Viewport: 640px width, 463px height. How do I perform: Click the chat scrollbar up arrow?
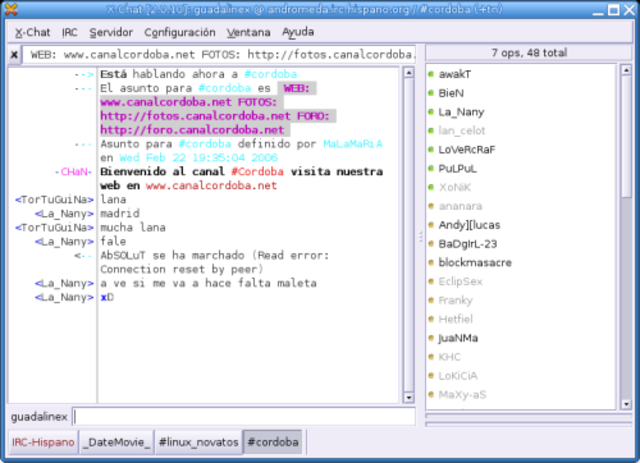point(409,73)
